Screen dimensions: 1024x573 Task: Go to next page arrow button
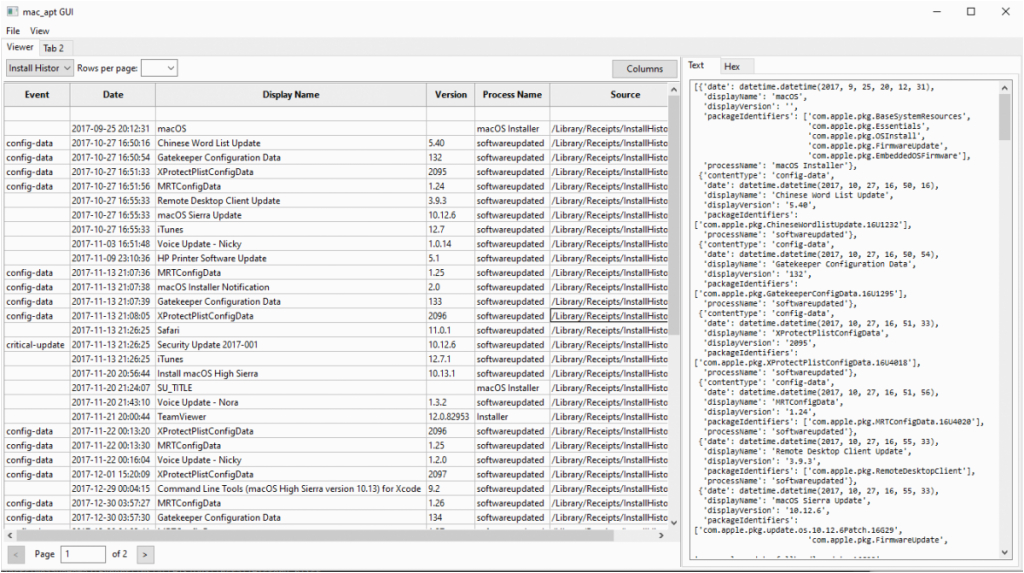[146, 553]
